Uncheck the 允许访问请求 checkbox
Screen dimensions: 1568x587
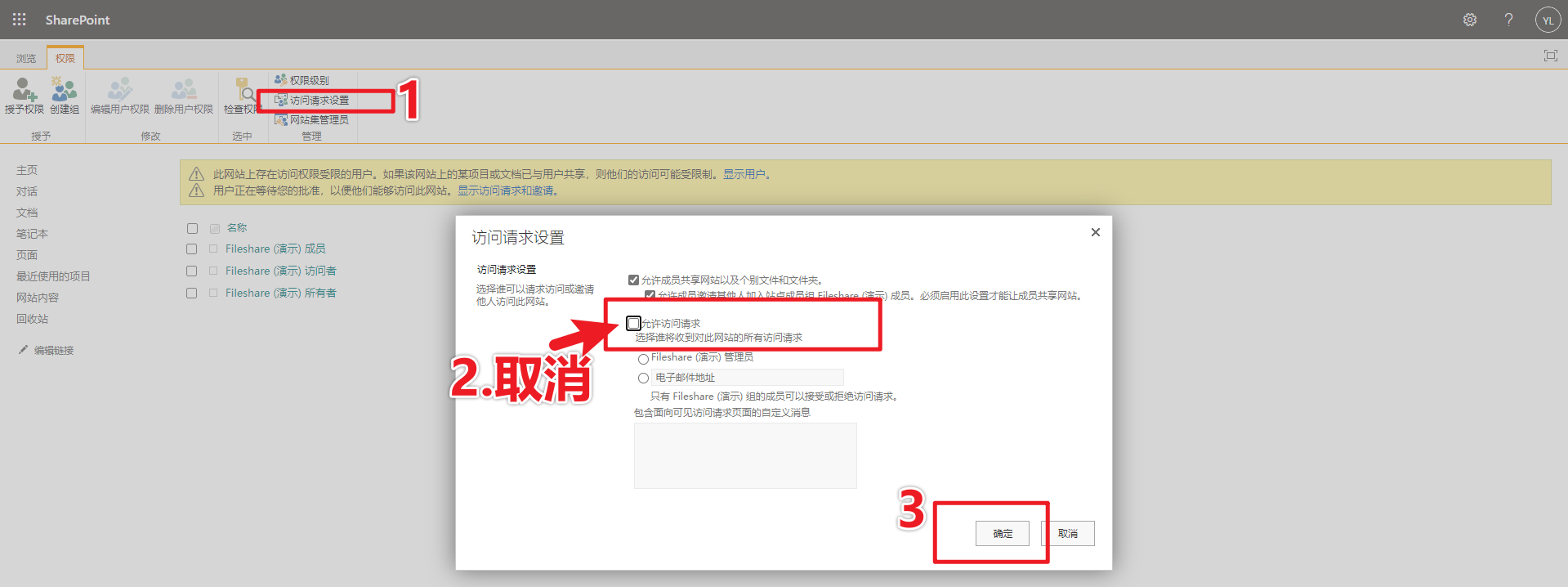click(633, 323)
